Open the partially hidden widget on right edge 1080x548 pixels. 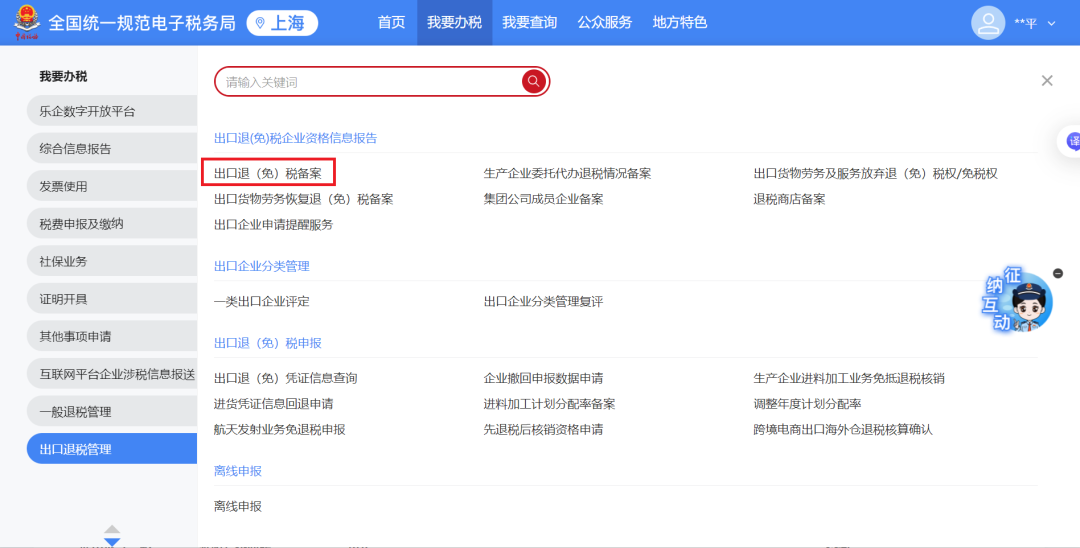pyautogui.click(x=1070, y=143)
